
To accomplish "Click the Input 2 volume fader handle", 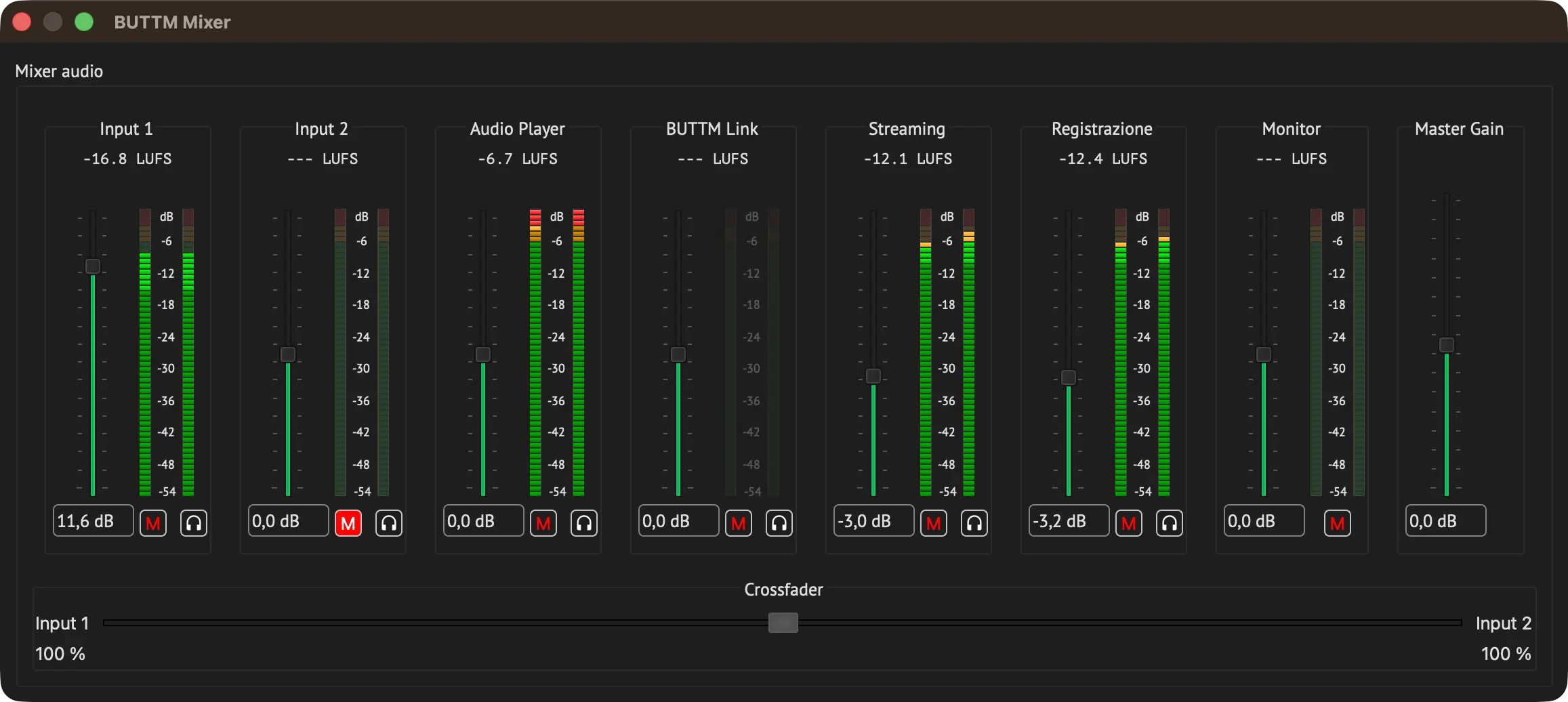I will click(x=288, y=354).
